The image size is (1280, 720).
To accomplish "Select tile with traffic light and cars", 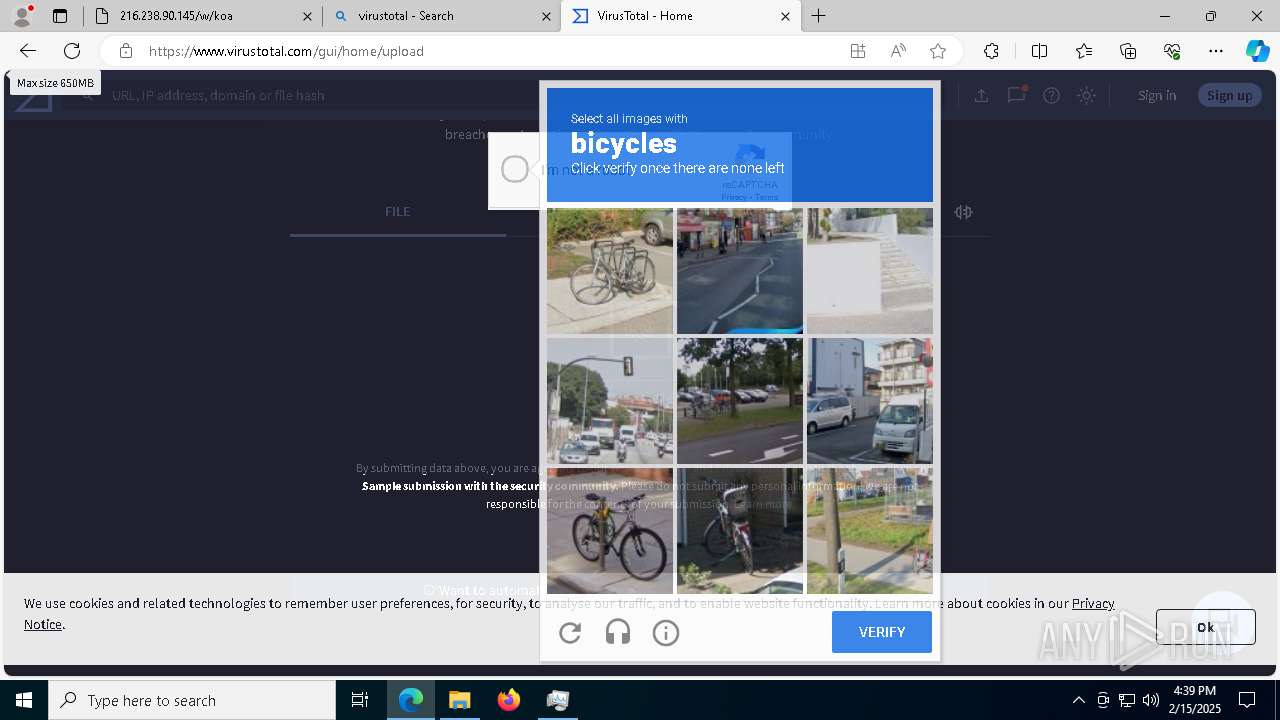I will click(610, 401).
